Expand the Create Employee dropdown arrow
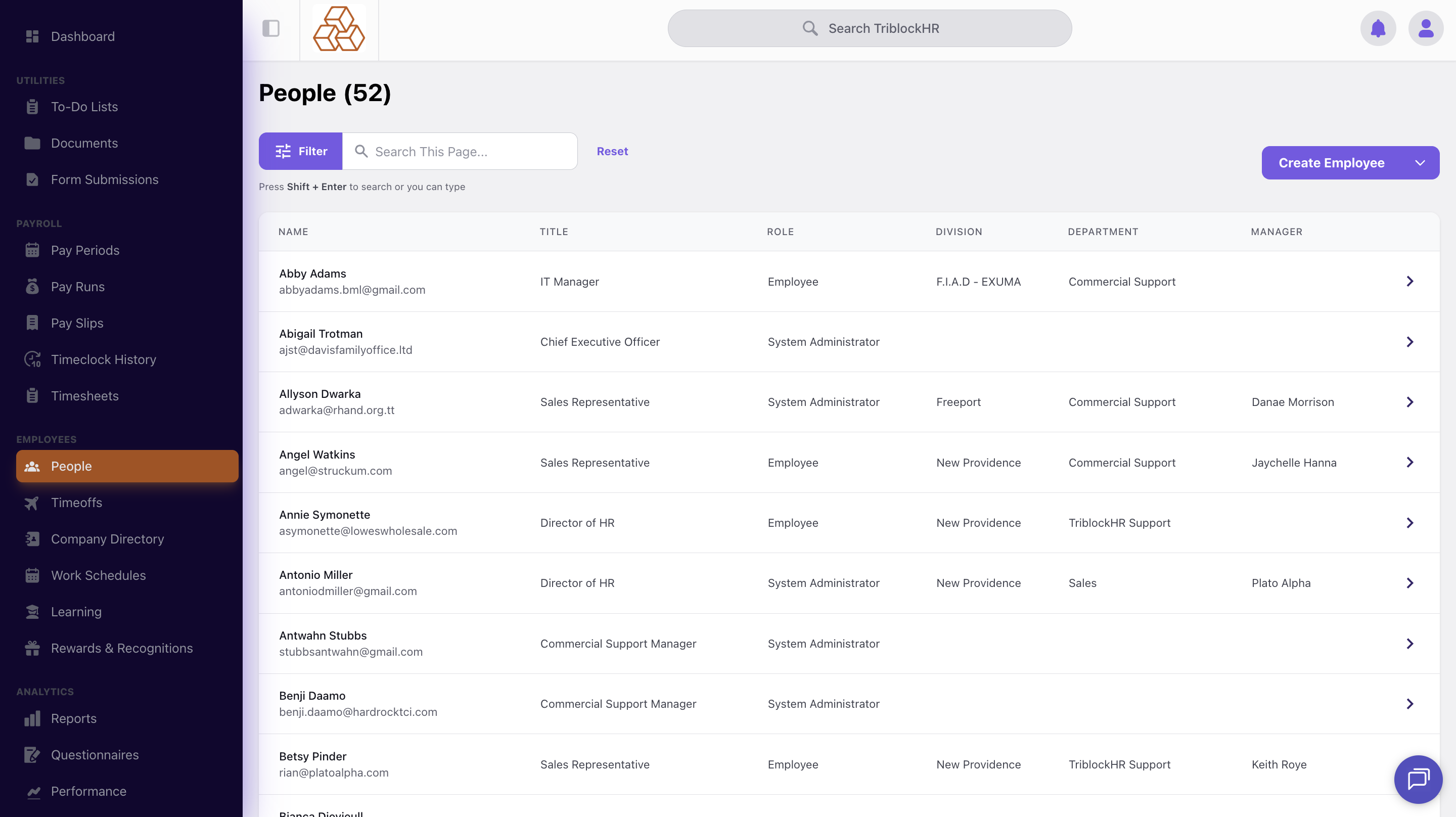 [x=1420, y=163]
